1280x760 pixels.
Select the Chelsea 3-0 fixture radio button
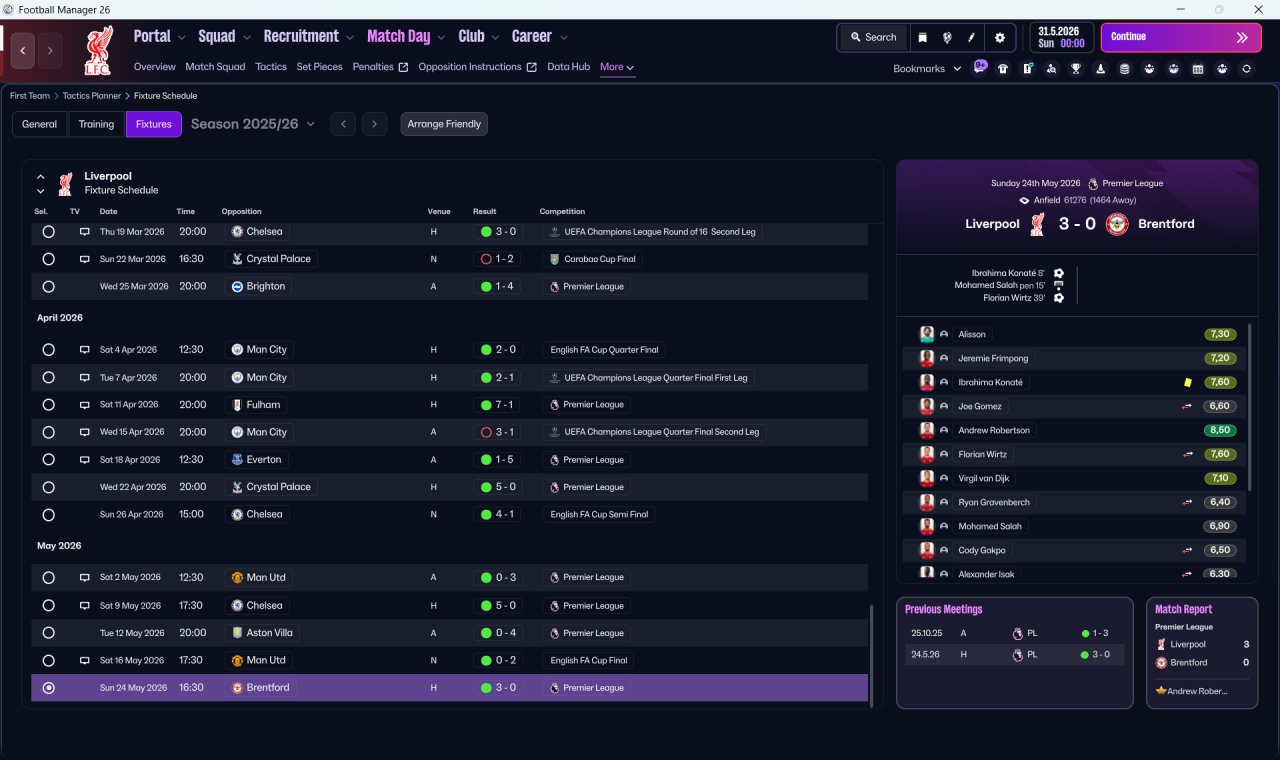(x=48, y=232)
